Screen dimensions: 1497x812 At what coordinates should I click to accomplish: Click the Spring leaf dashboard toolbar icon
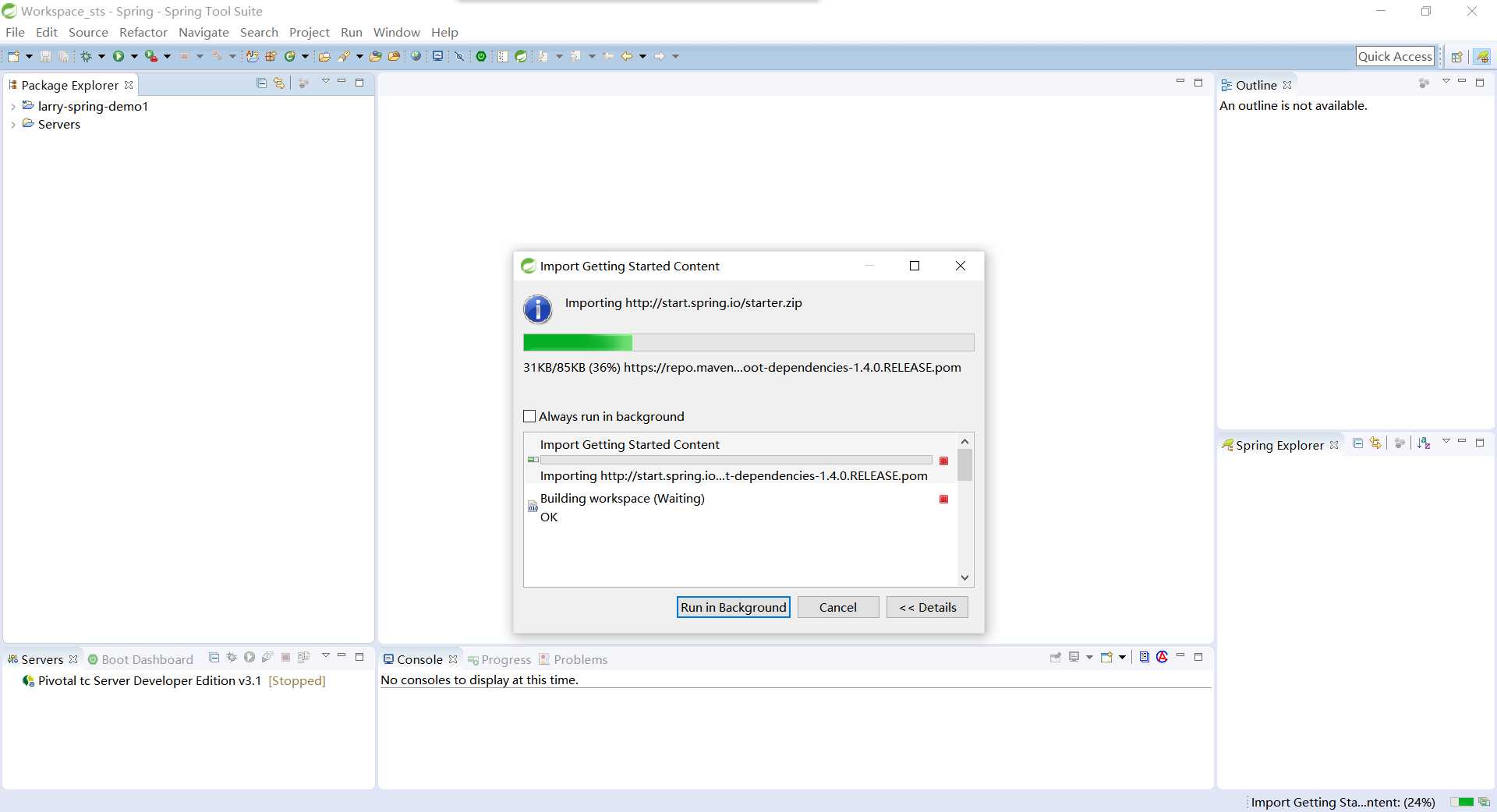pyautogui.click(x=521, y=56)
